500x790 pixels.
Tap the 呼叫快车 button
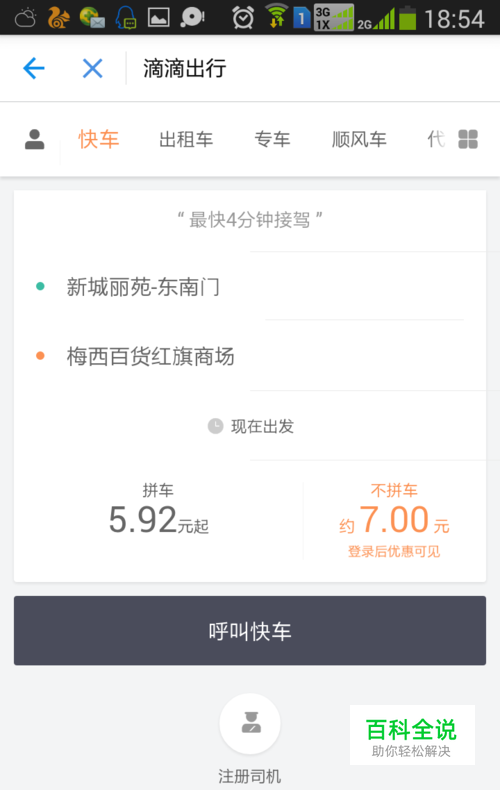pos(250,631)
